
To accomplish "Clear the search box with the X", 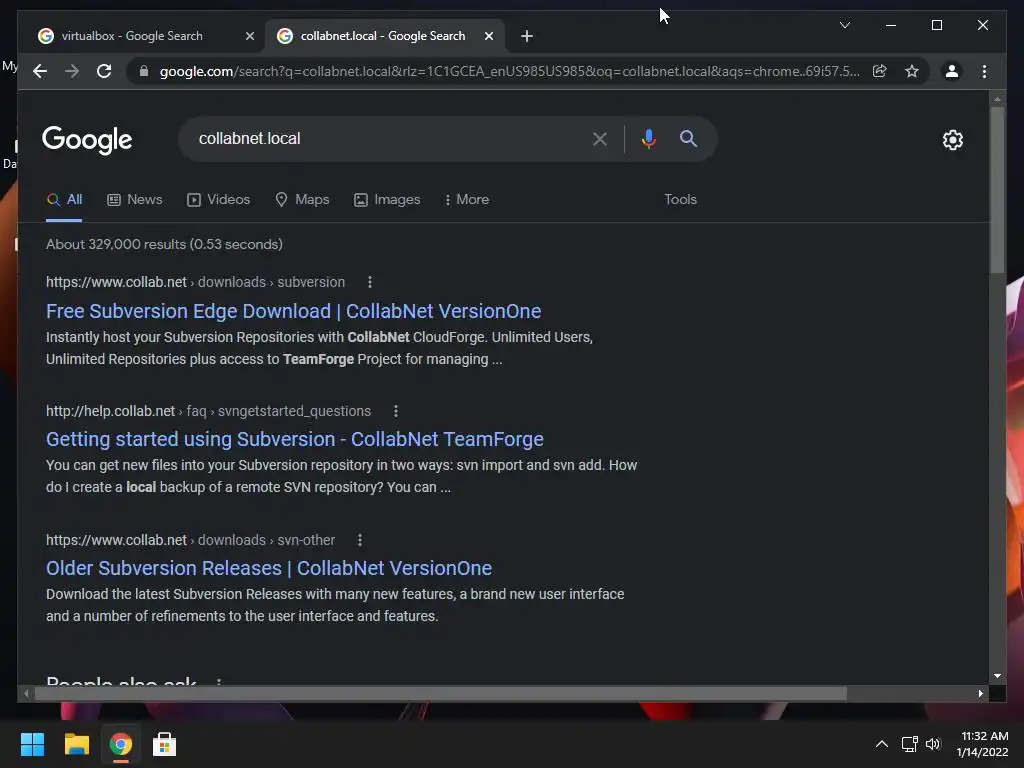I will (600, 138).
